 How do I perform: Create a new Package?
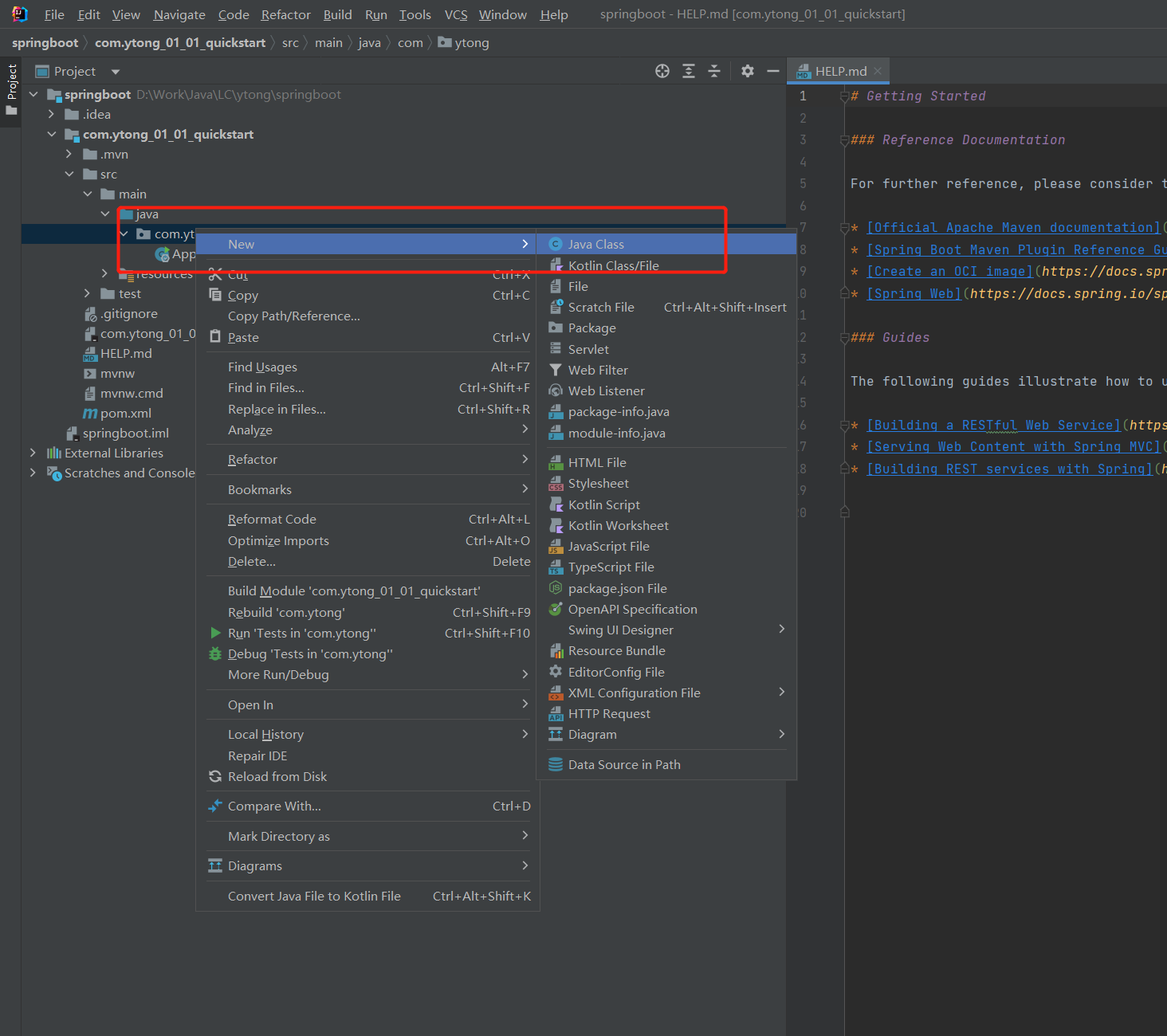(x=666, y=328)
